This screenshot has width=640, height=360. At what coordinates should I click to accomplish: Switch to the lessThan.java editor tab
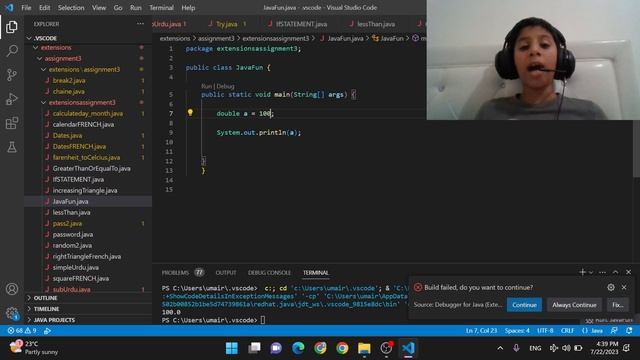coord(376,24)
